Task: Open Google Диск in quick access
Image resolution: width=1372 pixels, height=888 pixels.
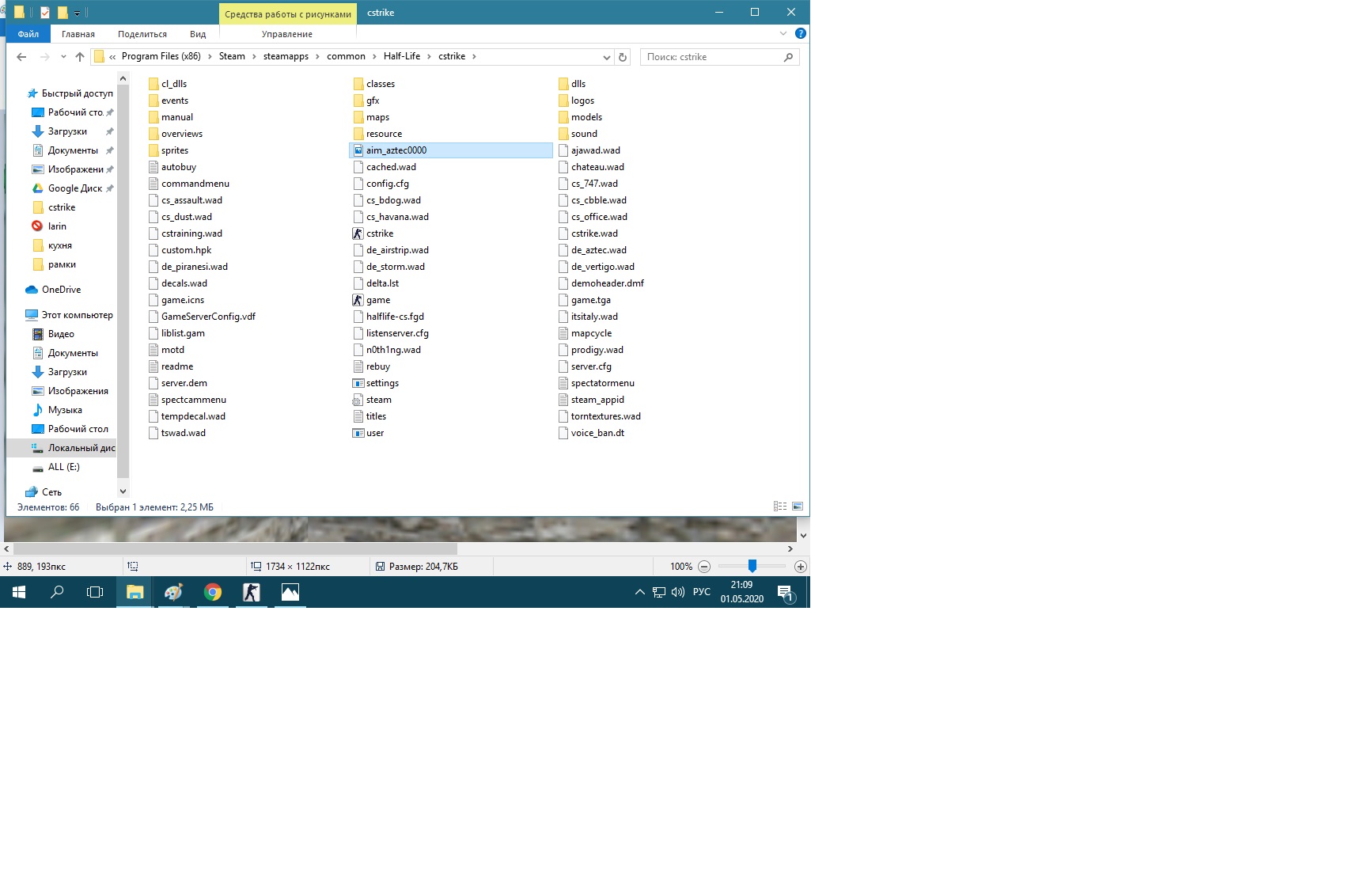Action: tap(74, 188)
